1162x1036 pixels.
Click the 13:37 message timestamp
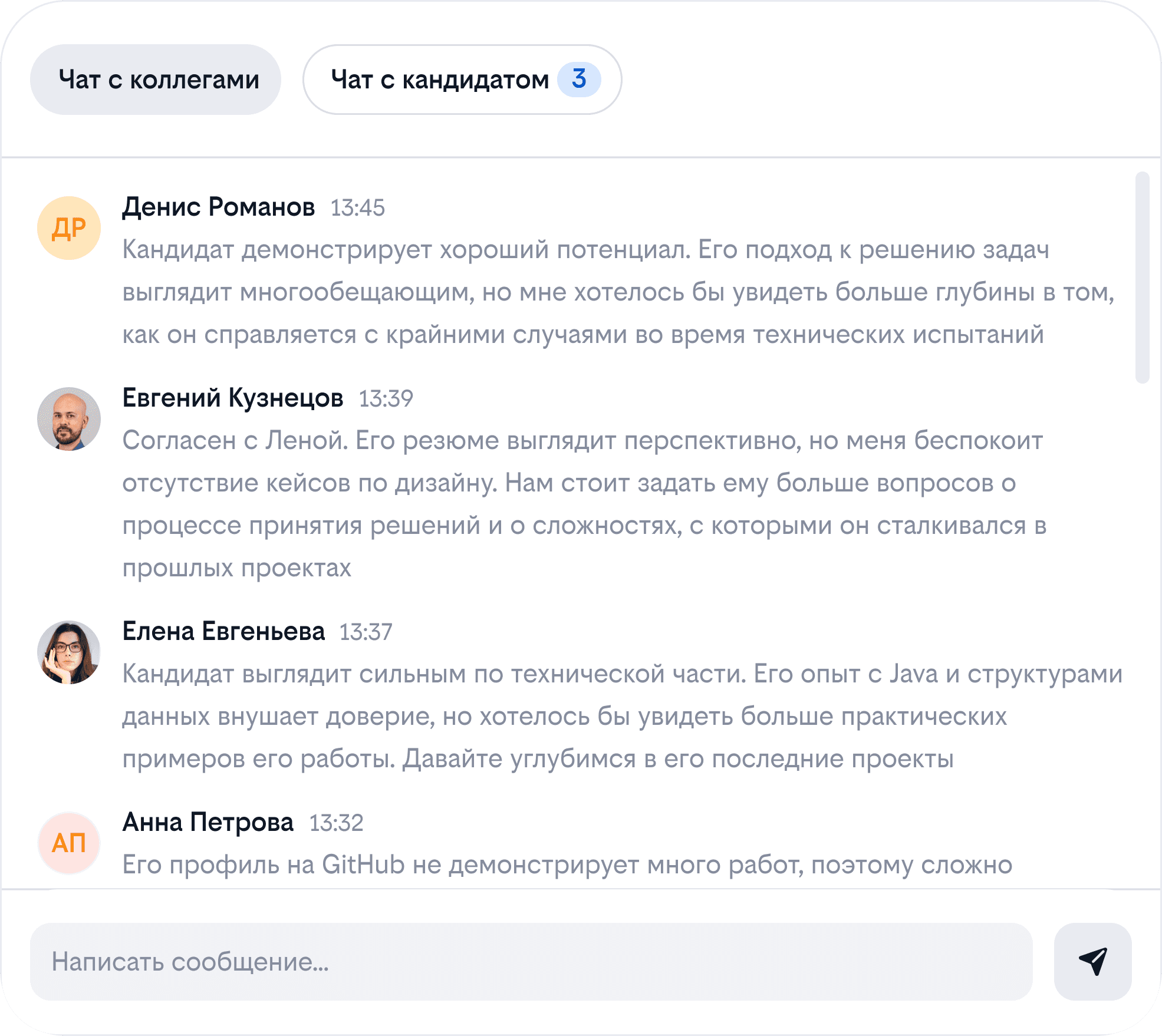(366, 632)
